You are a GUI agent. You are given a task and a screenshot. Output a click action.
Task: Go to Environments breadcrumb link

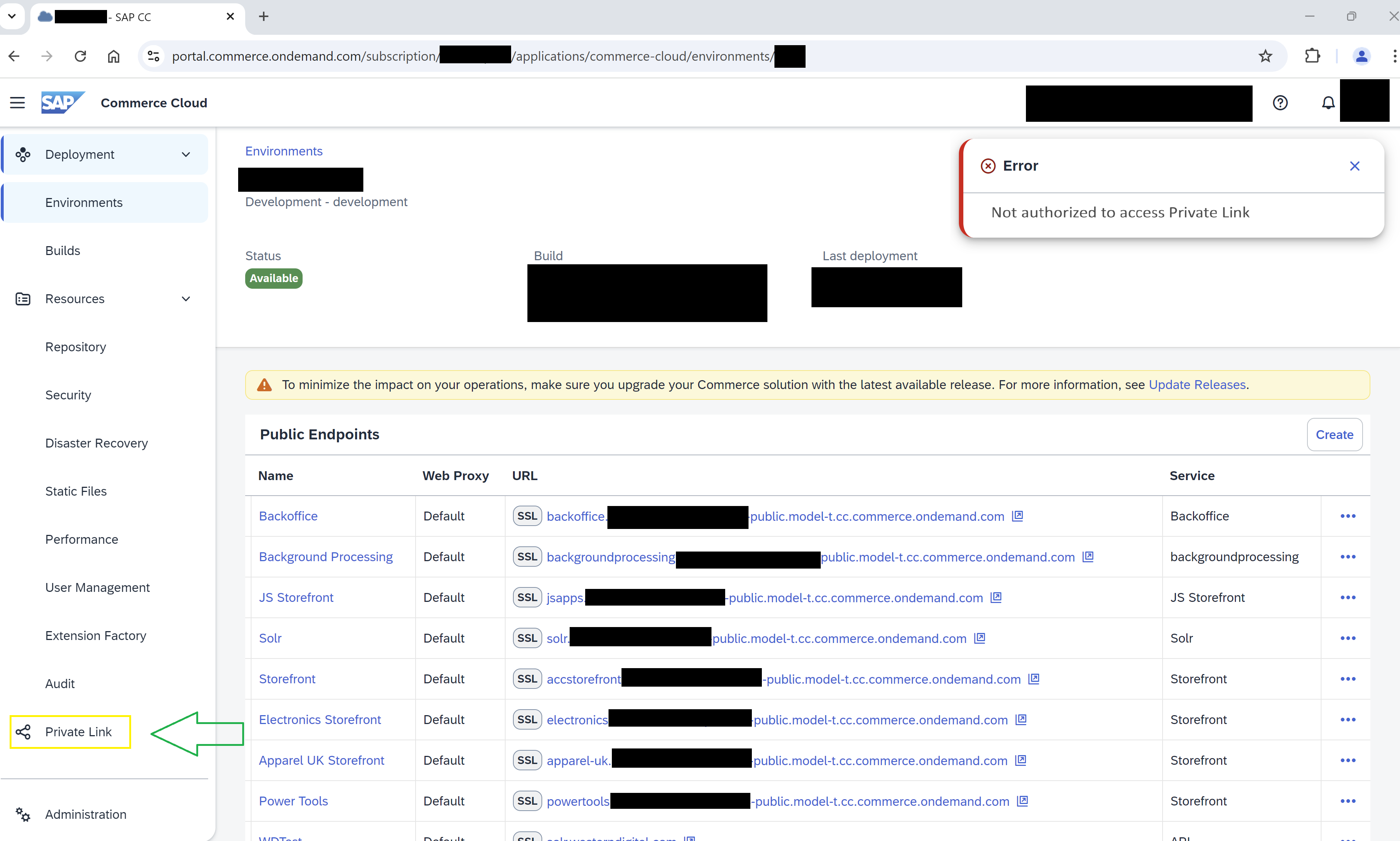(283, 151)
